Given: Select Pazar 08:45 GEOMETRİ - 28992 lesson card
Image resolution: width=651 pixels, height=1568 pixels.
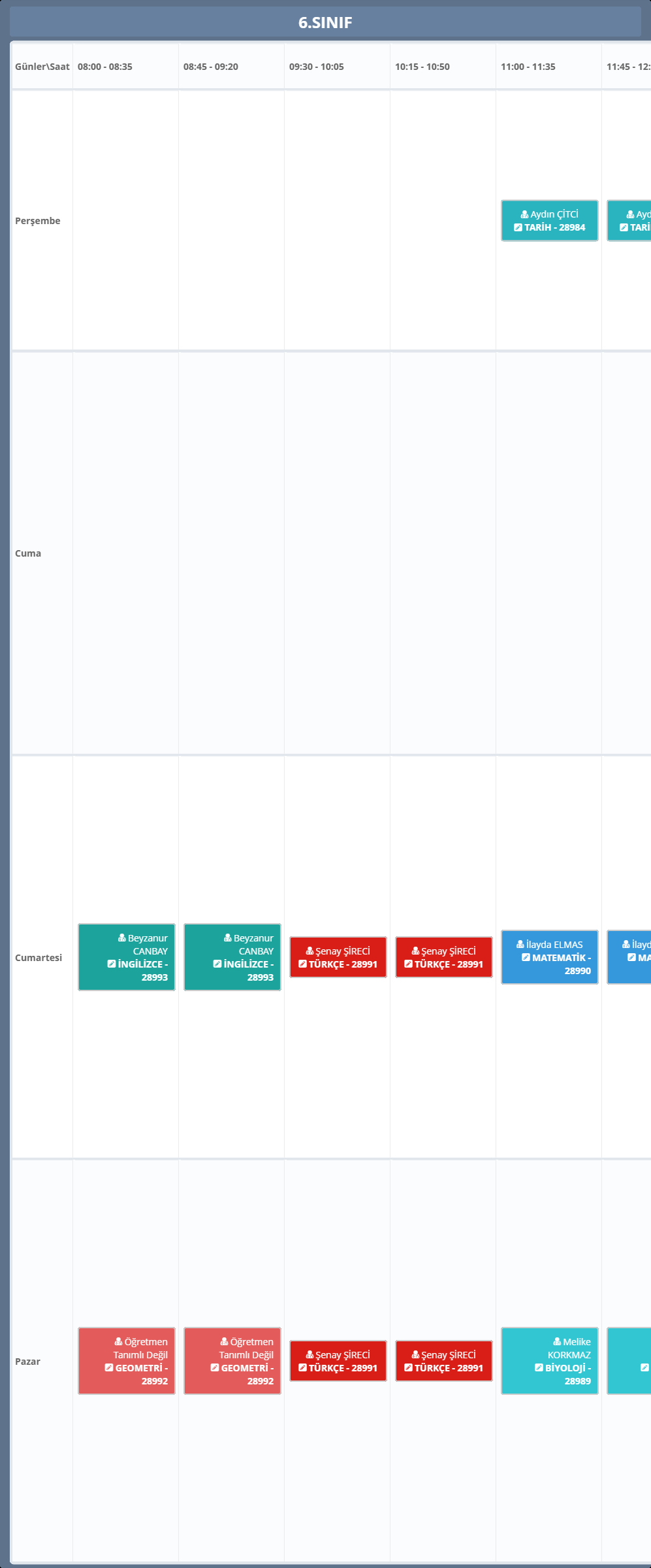Looking at the screenshot, I should point(232,1361).
